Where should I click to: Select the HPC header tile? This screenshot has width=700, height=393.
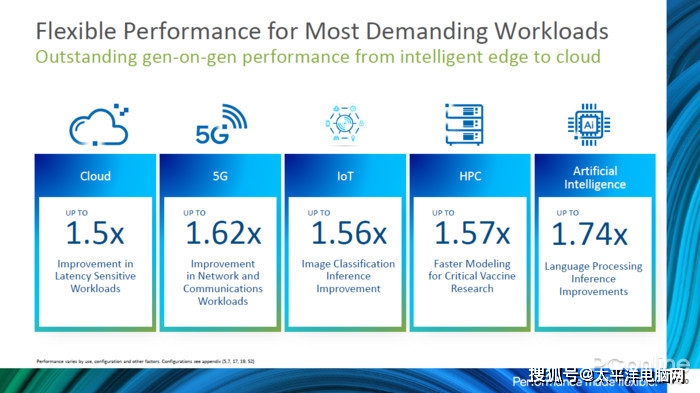(x=470, y=176)
